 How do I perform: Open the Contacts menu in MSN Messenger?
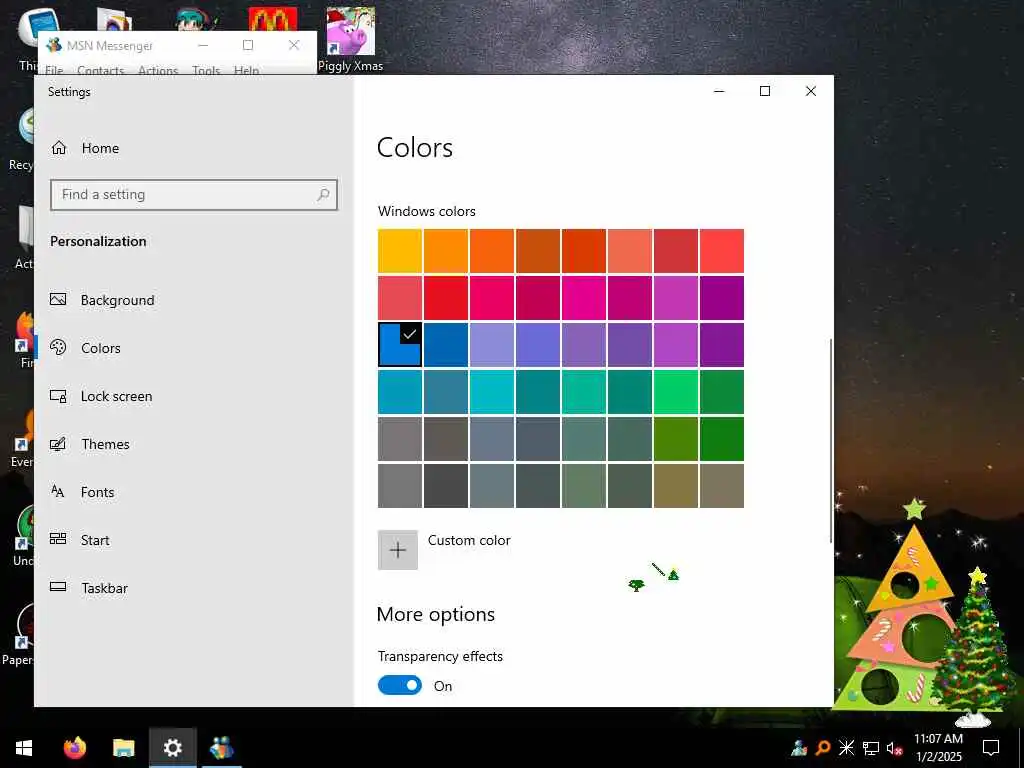(101, 70)
